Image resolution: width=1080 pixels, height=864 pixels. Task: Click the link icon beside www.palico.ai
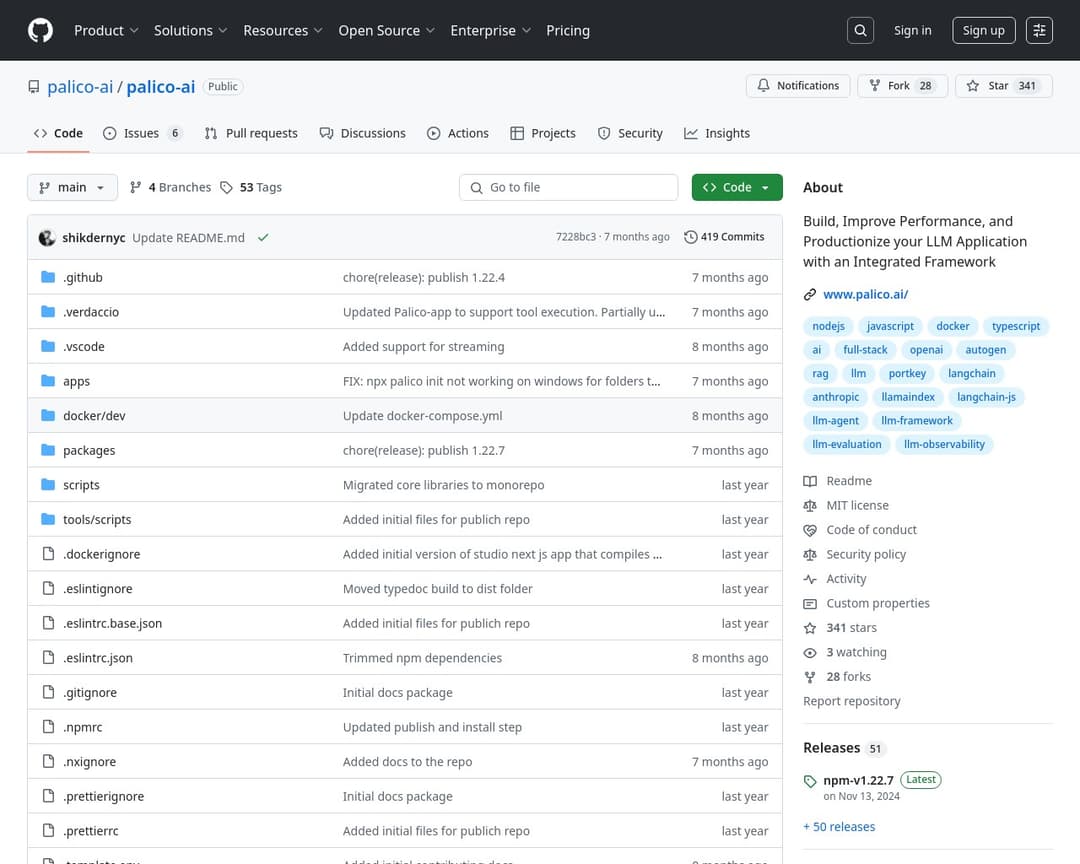click(810, 295)
